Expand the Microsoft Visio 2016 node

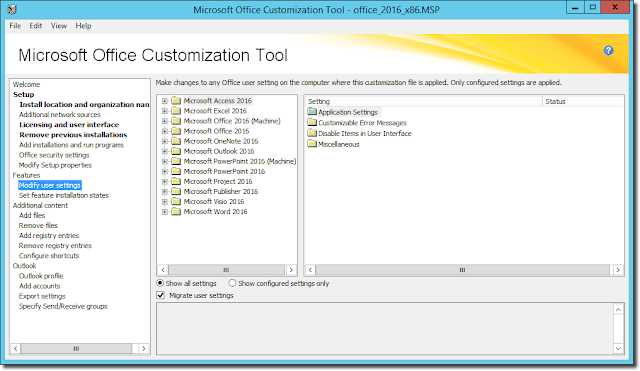click(x=165, y=202)
